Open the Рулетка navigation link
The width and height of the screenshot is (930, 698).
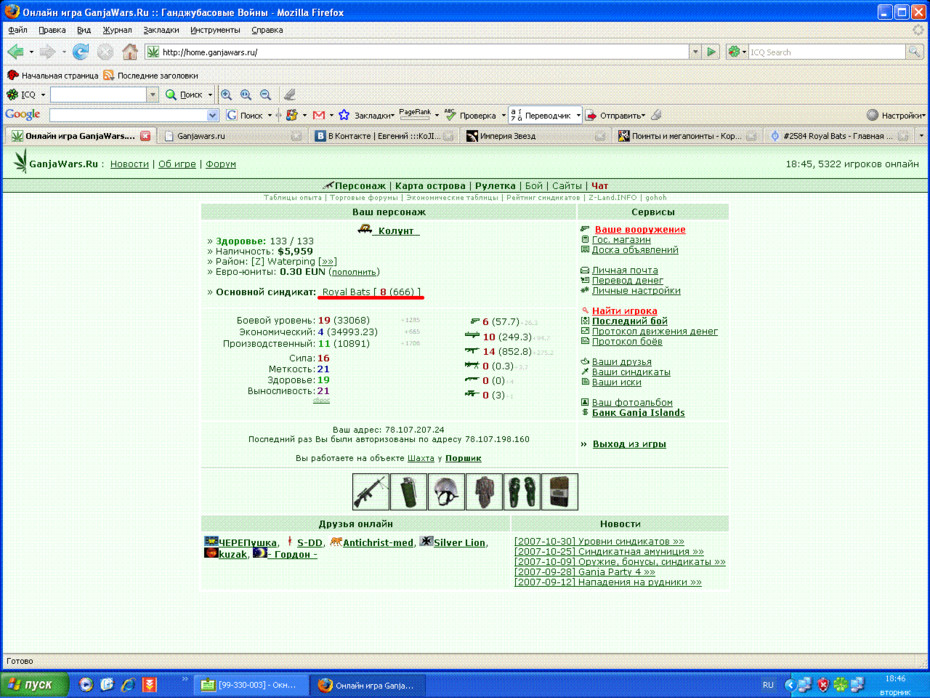pos(495,186)
